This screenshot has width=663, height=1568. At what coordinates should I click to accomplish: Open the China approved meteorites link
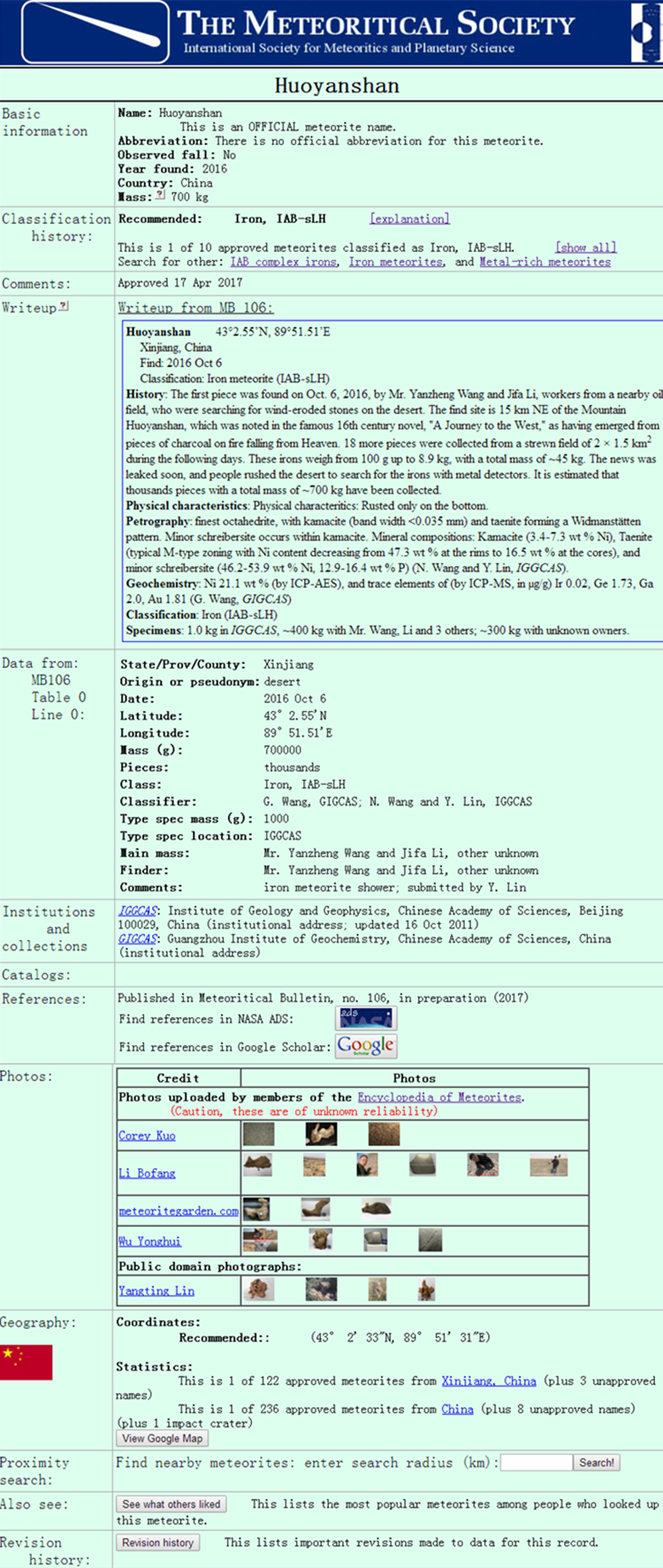tap(457, 1409)
